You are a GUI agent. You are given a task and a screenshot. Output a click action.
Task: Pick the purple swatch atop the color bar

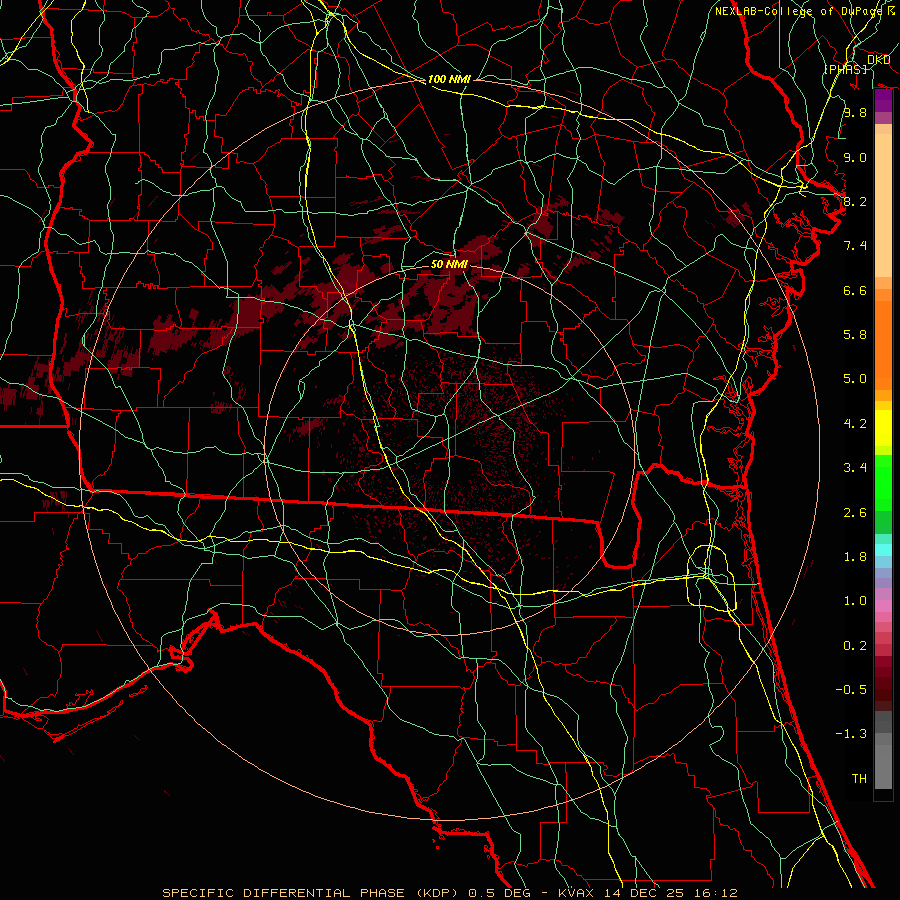(883, 101)
